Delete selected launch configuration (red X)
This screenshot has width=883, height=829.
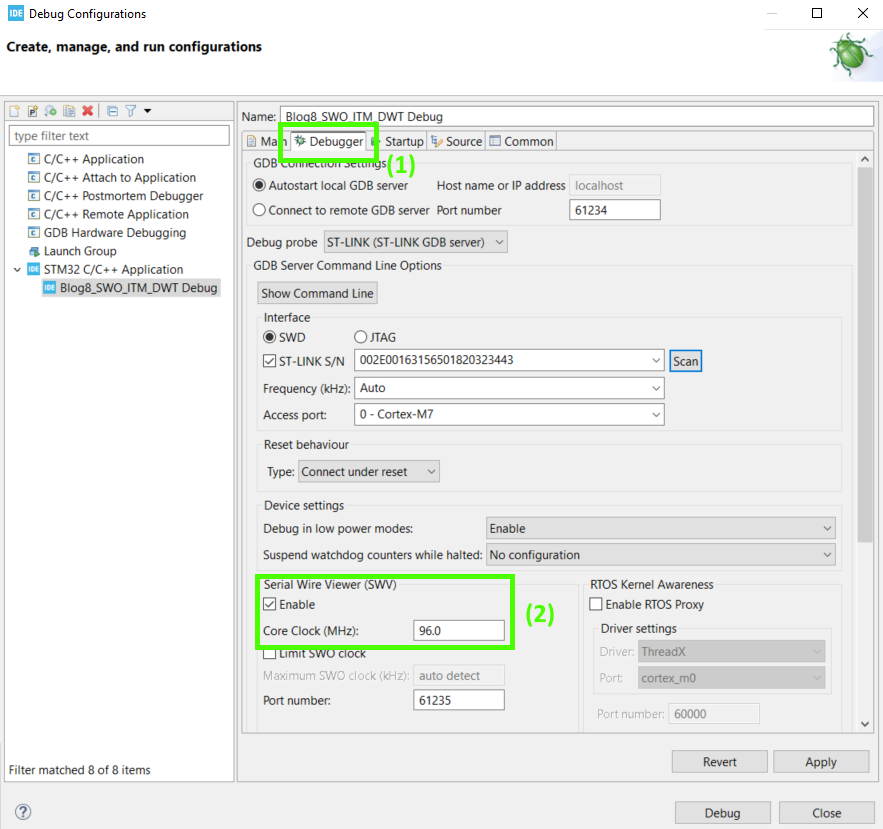pos(87,111)
